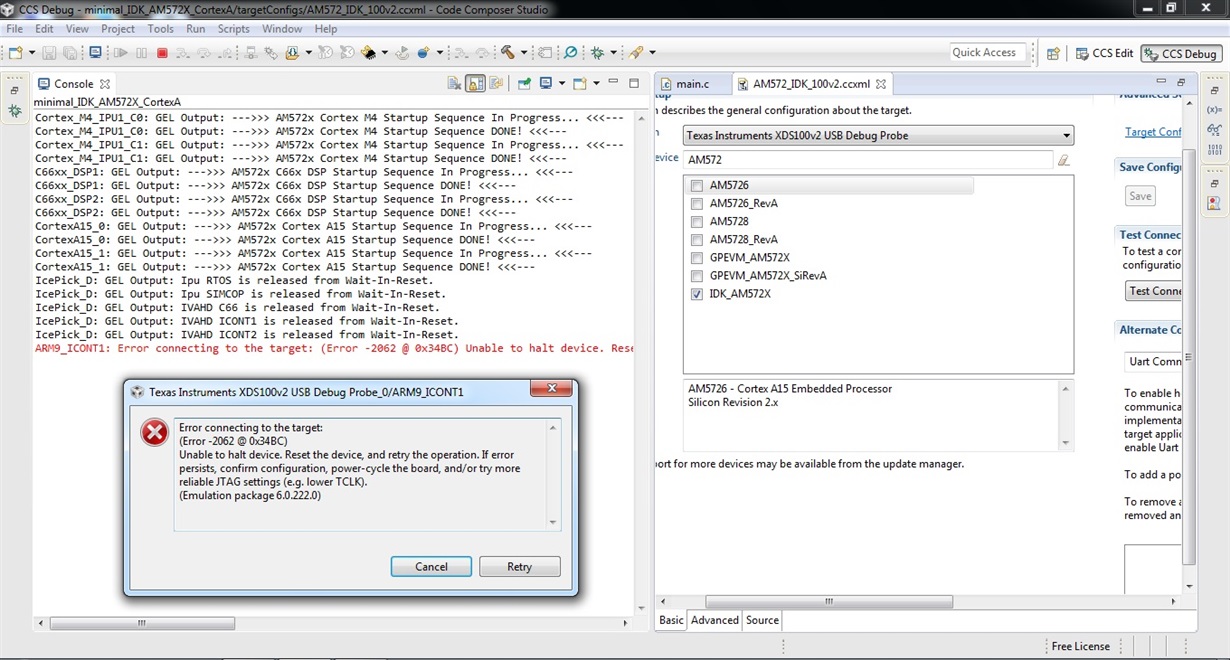Click the red error icon in dialog
The height and width of the screenshot is (660, 1230).
pyautogui.click(x=154, y=433)
